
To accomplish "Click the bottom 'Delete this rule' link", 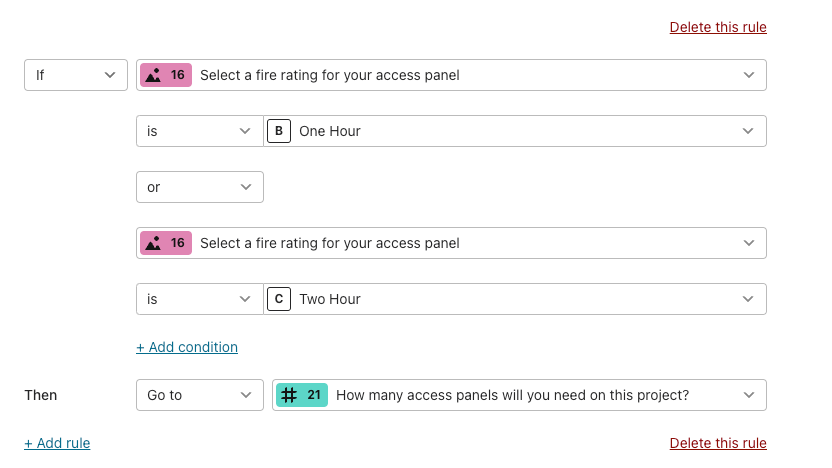I will pyautogui.click(x=718, y=443).
